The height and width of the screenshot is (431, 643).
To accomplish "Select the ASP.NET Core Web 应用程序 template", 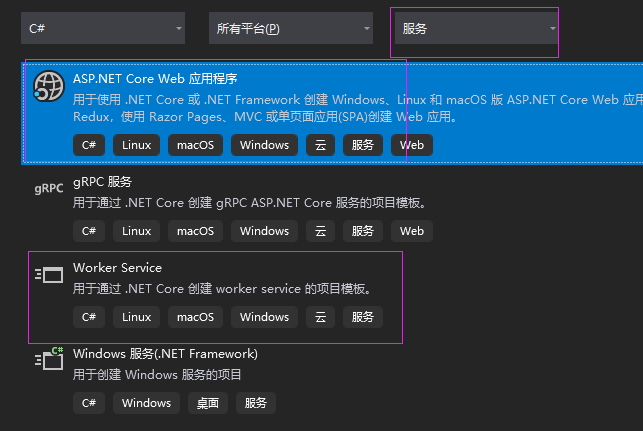I will coord(155,79).
